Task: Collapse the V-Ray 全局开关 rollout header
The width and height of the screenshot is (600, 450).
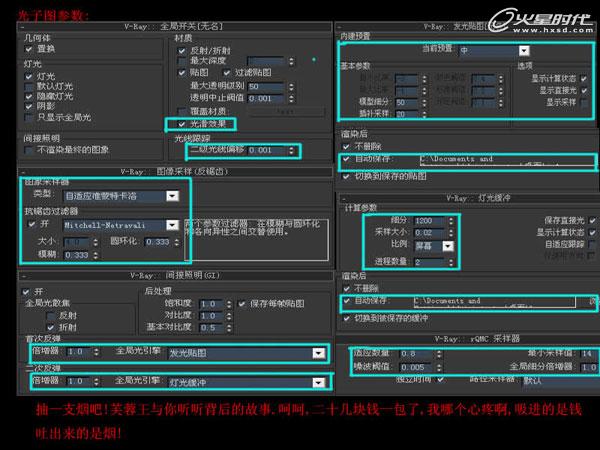Action: pyautogui.click(x=174, y=27)
